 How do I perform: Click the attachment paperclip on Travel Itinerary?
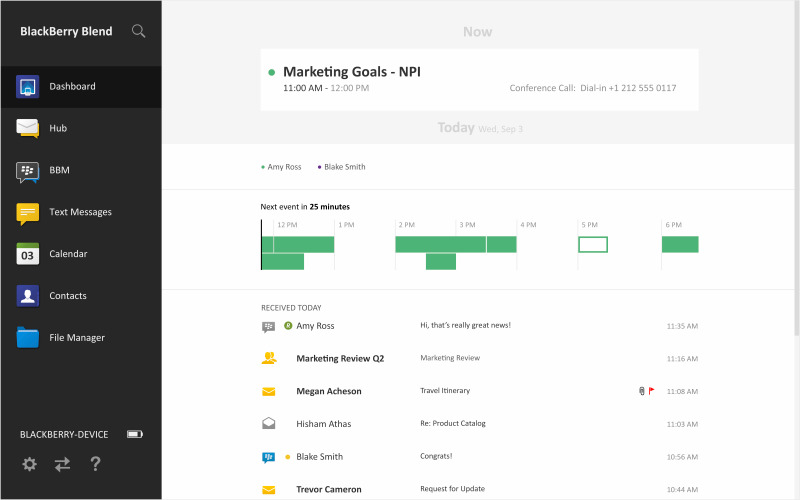[x=642, y=391]
